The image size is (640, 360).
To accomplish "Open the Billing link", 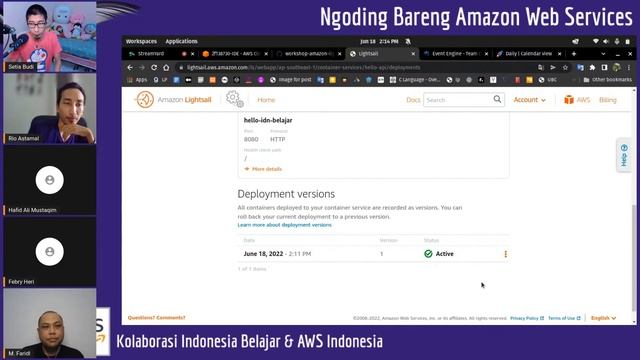I will pos(608,100).
